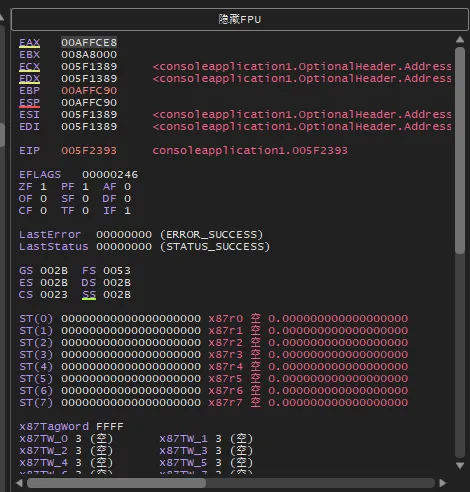Select the EBP register value 00AFFC90
Screen dimensions: 470x492
(x=89, y=91)
